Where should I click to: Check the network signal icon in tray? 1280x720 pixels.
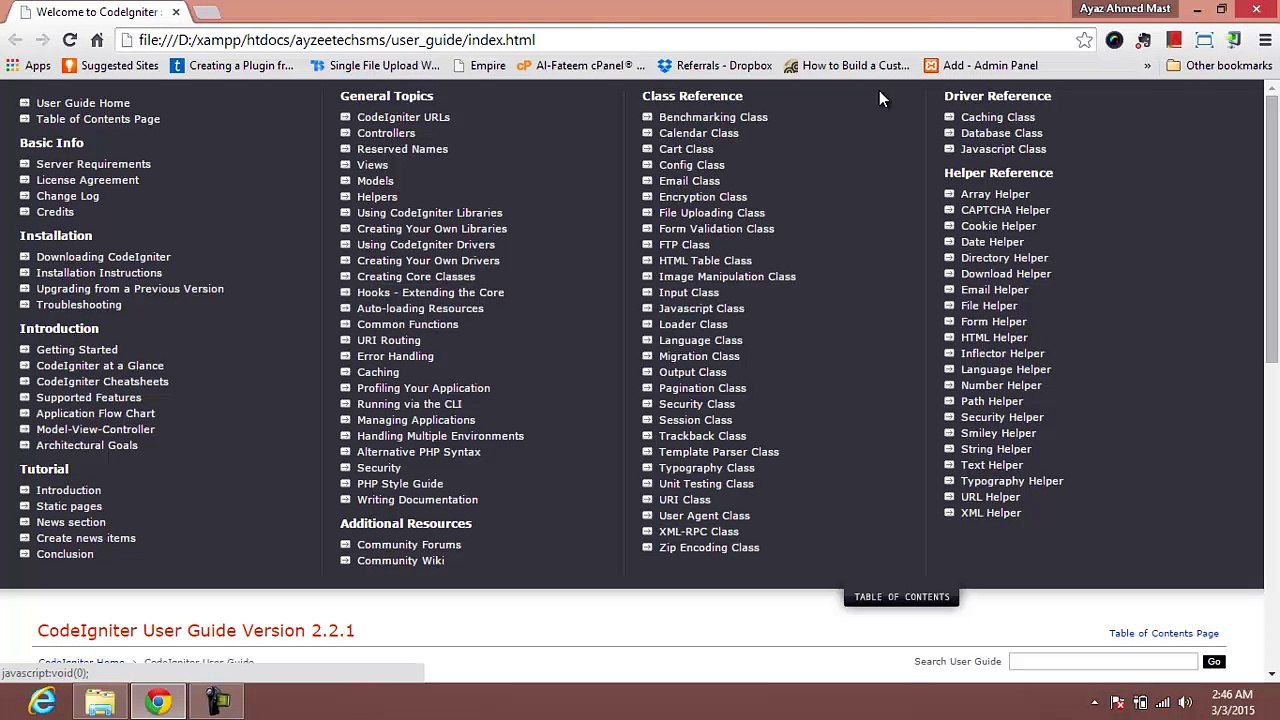pyautogui.click(x=1163, y=702)
